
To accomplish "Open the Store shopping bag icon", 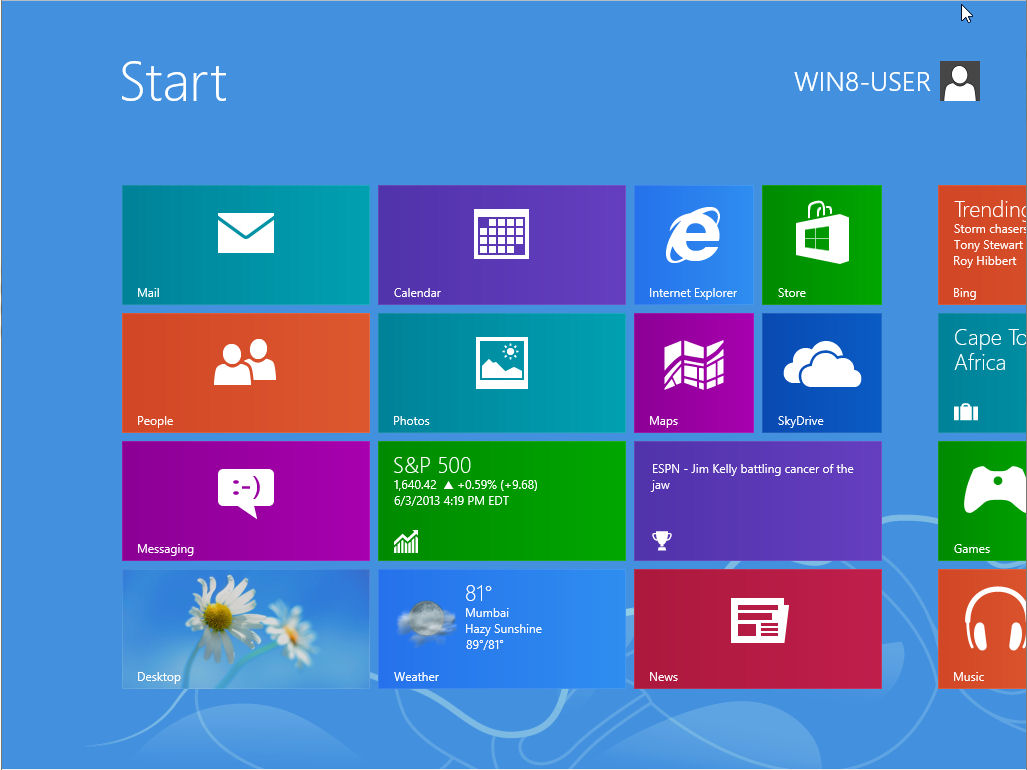I will coord(822,232).
